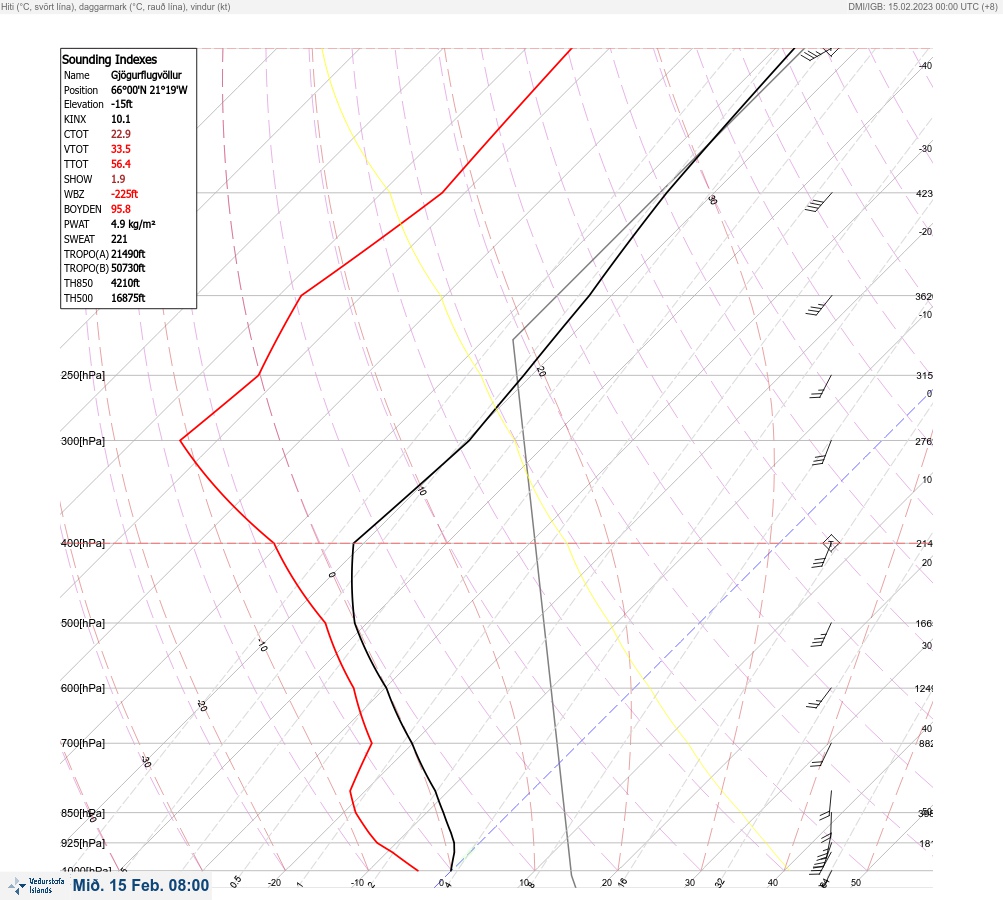This screenshot has height=900, width=1003.
Task: Click the wind barb beside the 423 label
Action: click(x=819, y=202)
